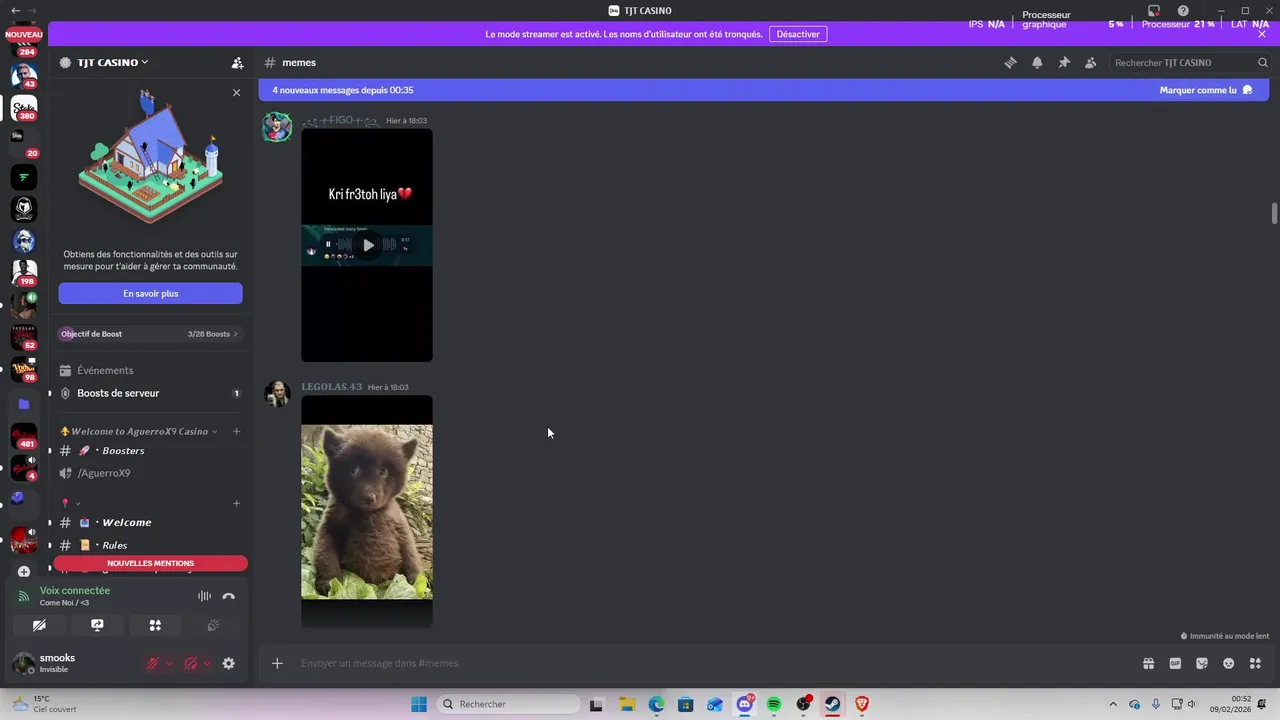Show pinned messages with the pin icon
The height and width of the screenshot is (720, 1280).
(1064, 62)
